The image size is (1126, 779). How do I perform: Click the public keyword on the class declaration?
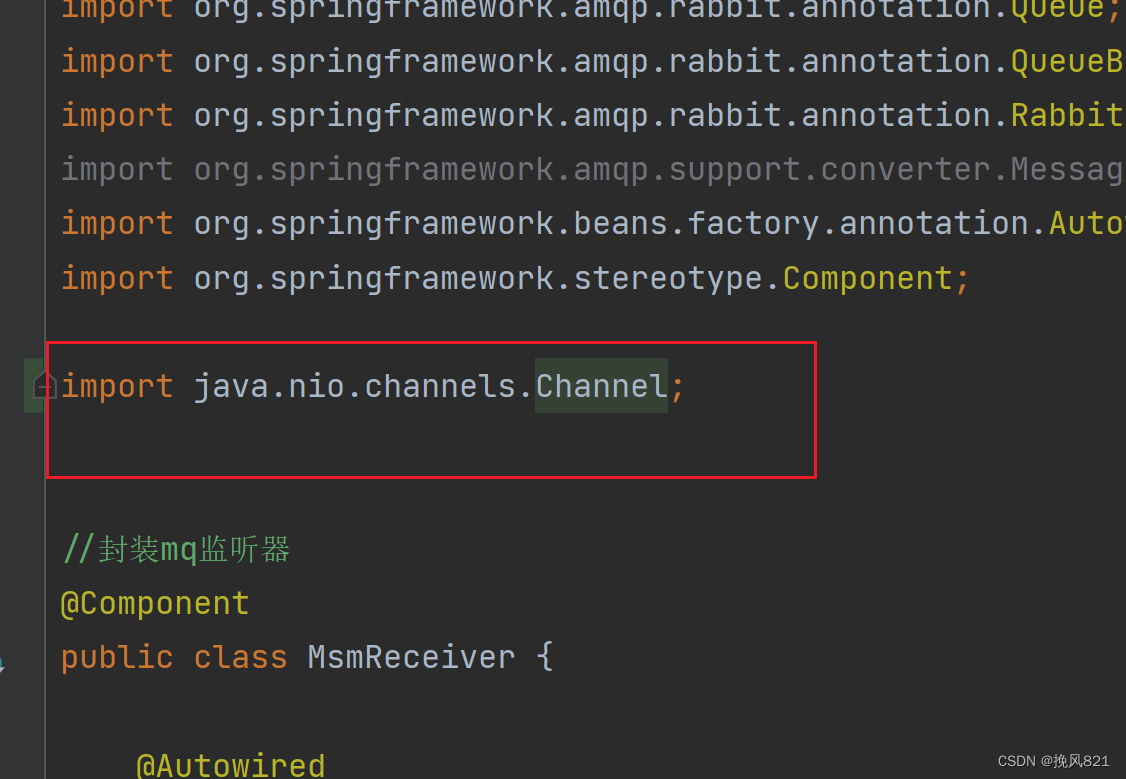(x=117, y=656)
